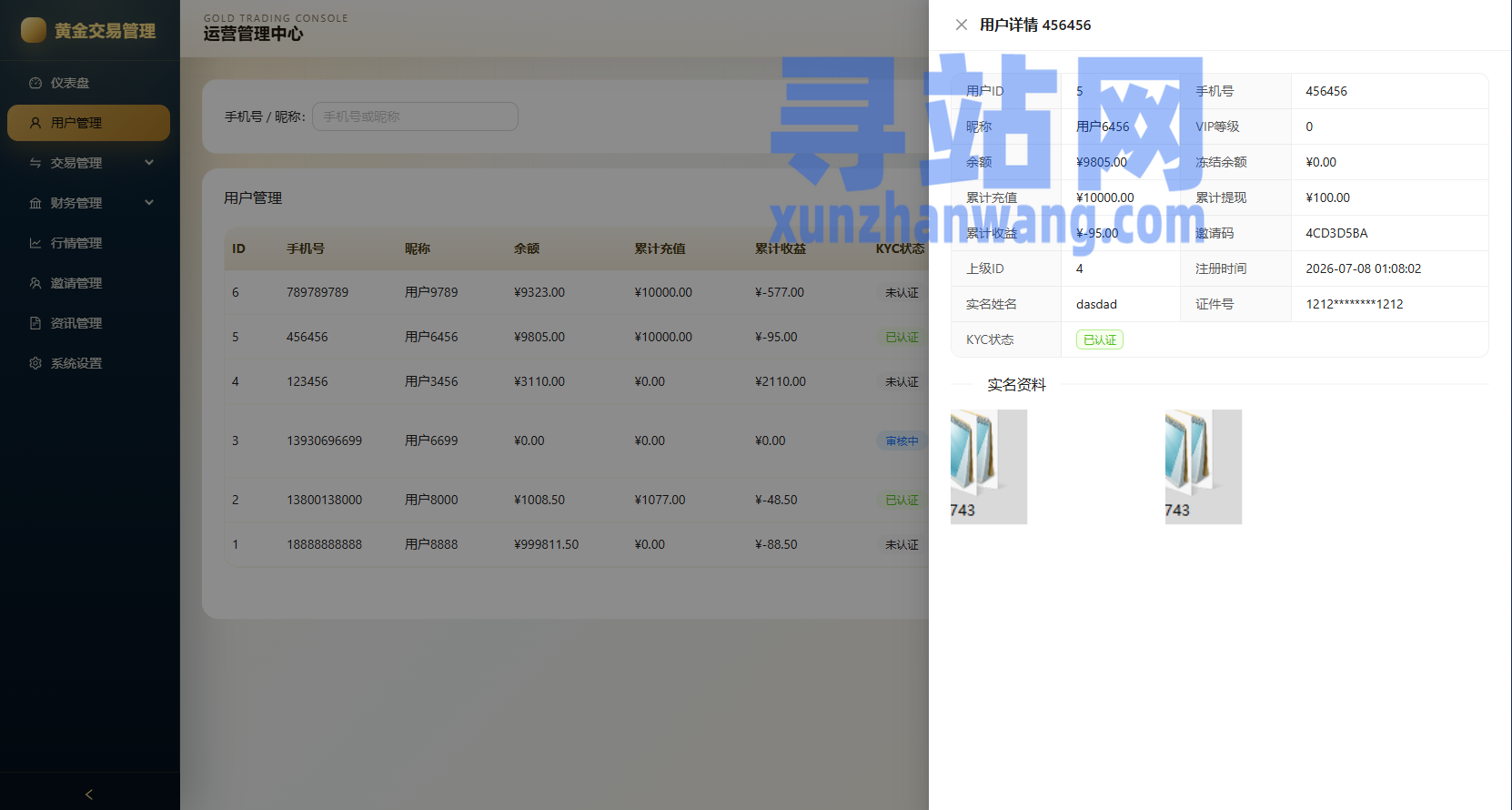Click nickname 用户8888 in table
Screen dimensions: 1512x810
(431, 544)
